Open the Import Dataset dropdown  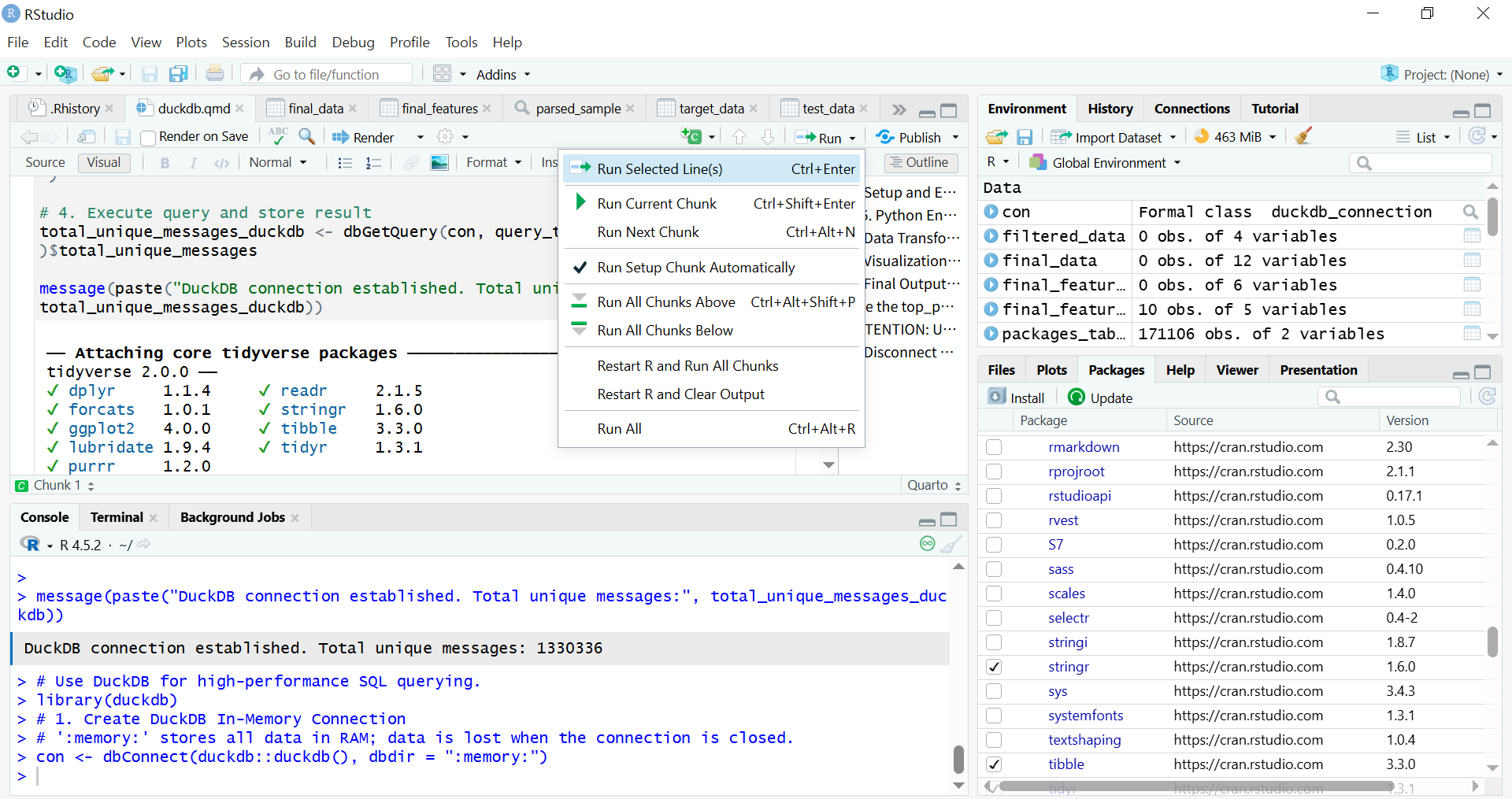[x=1117, y=137]
